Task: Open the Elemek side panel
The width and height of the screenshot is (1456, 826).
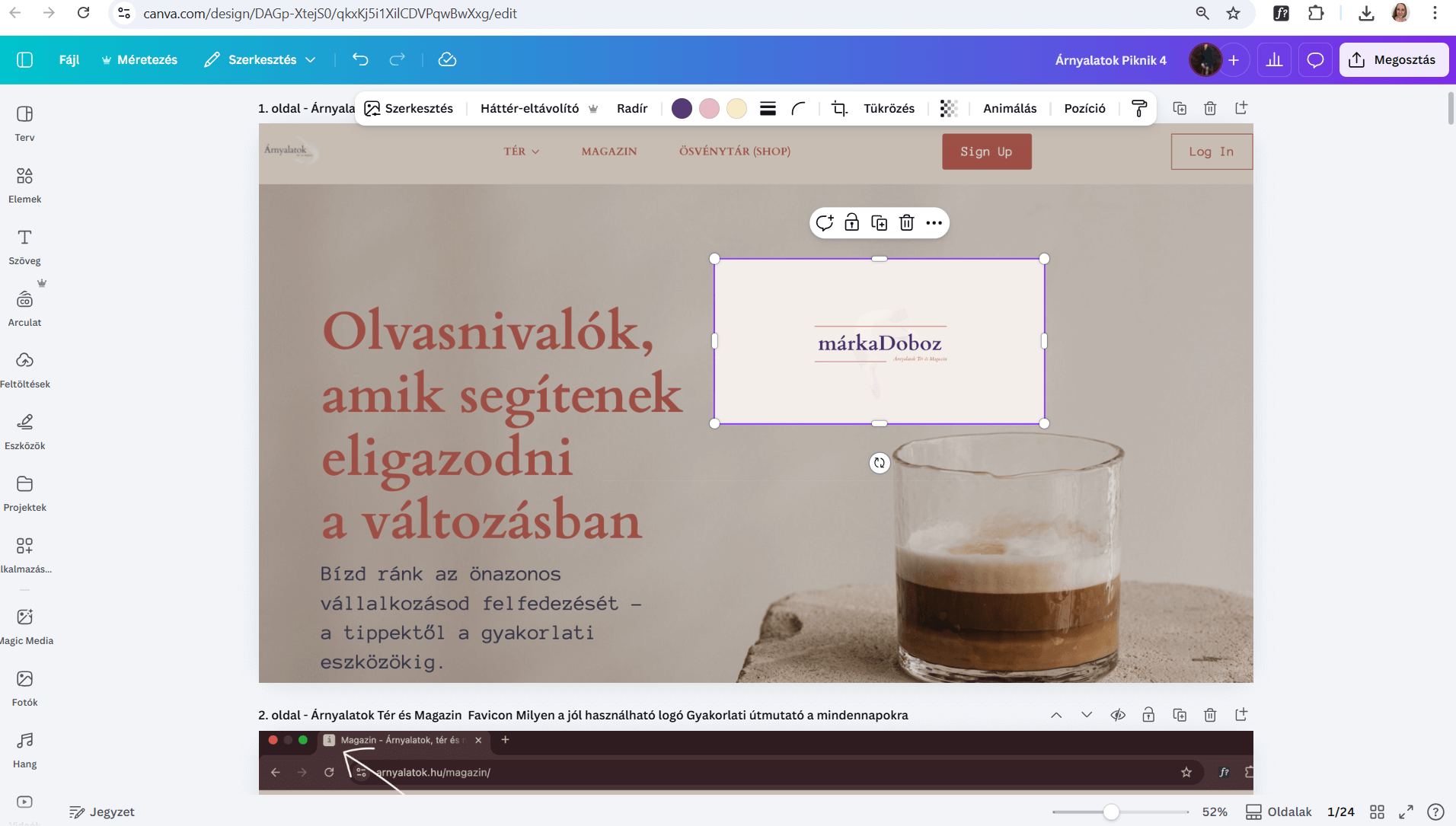Action: point(24,185)
